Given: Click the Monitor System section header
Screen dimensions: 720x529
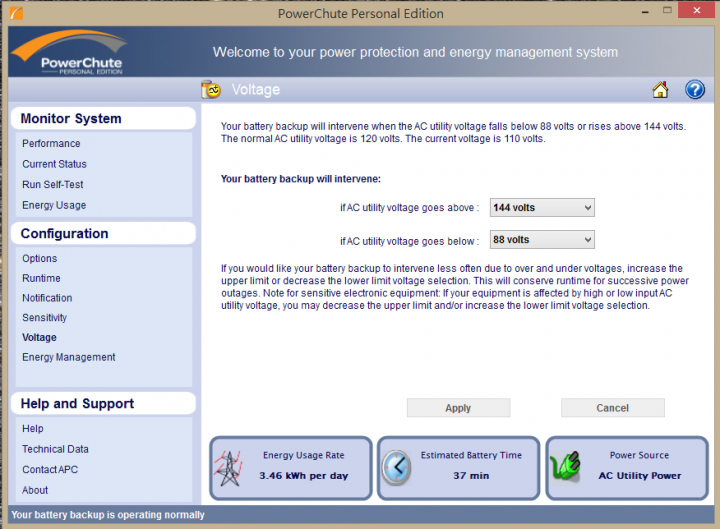Looking at the screenshot, I should tap(103, 118).
